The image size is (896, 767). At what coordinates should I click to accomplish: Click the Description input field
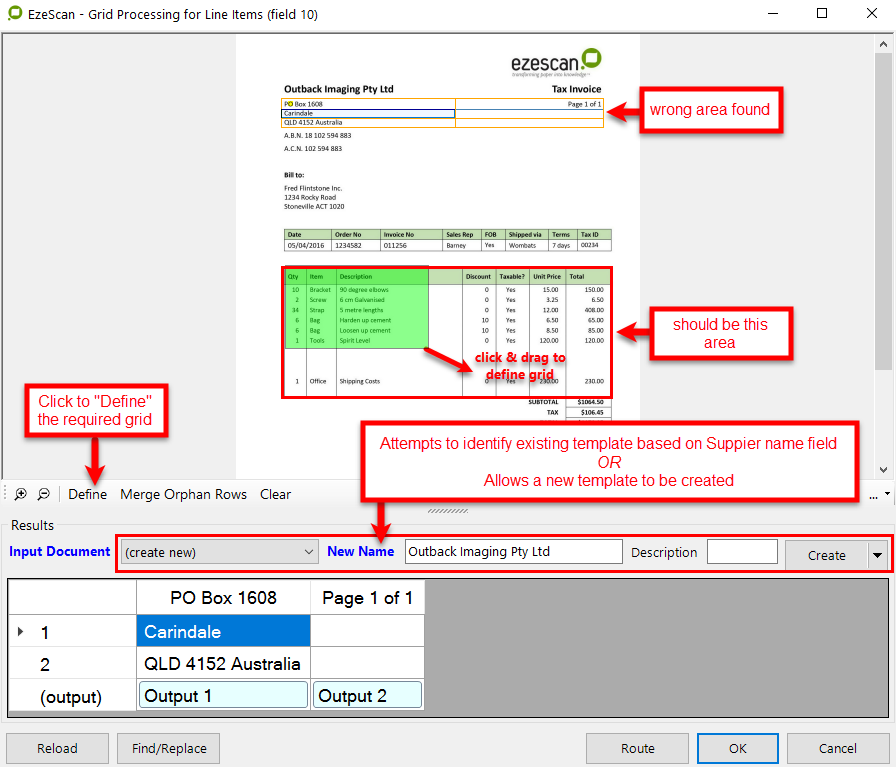coord(741,552)
